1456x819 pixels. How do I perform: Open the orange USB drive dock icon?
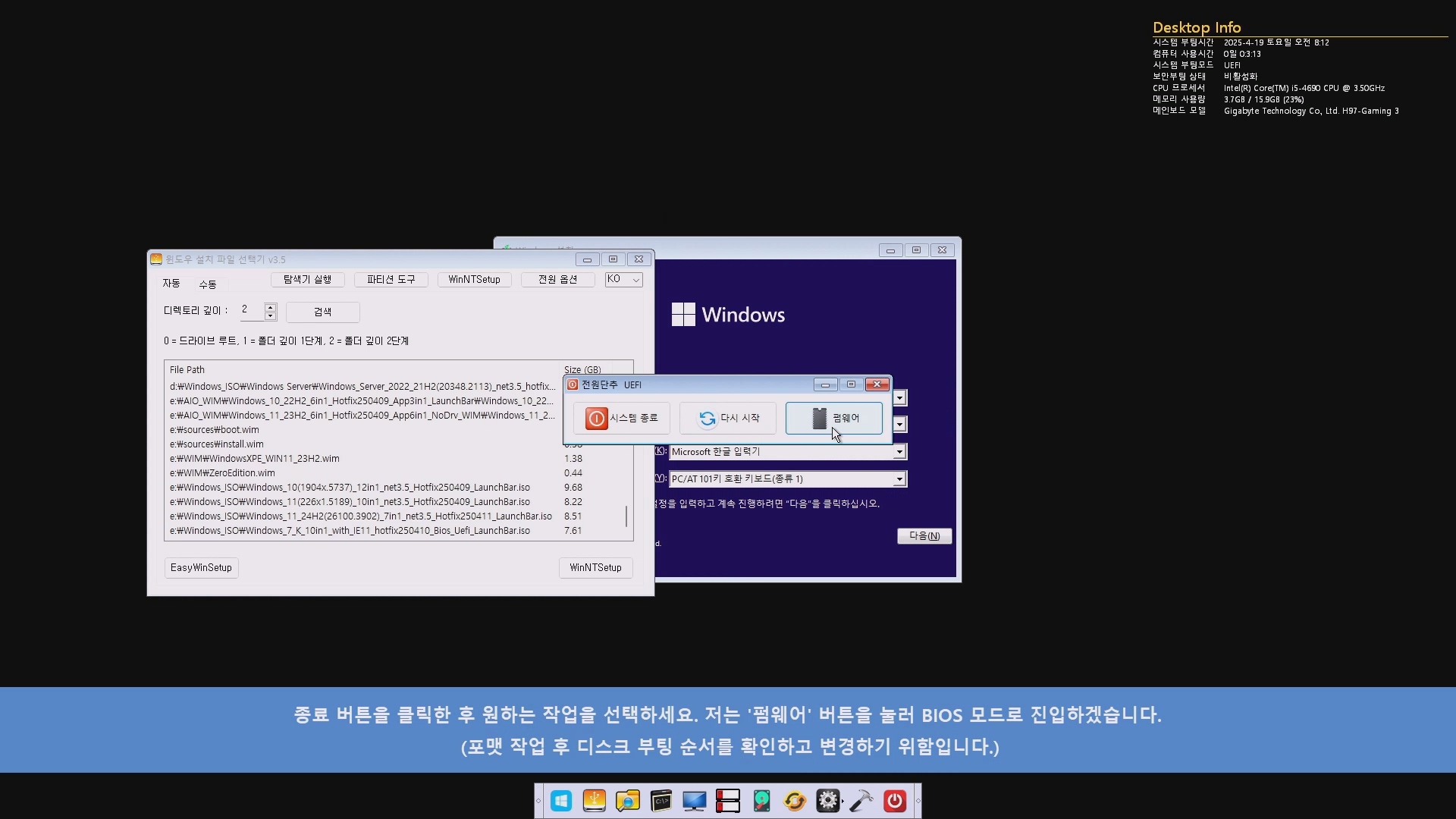(x=595, y=801)
